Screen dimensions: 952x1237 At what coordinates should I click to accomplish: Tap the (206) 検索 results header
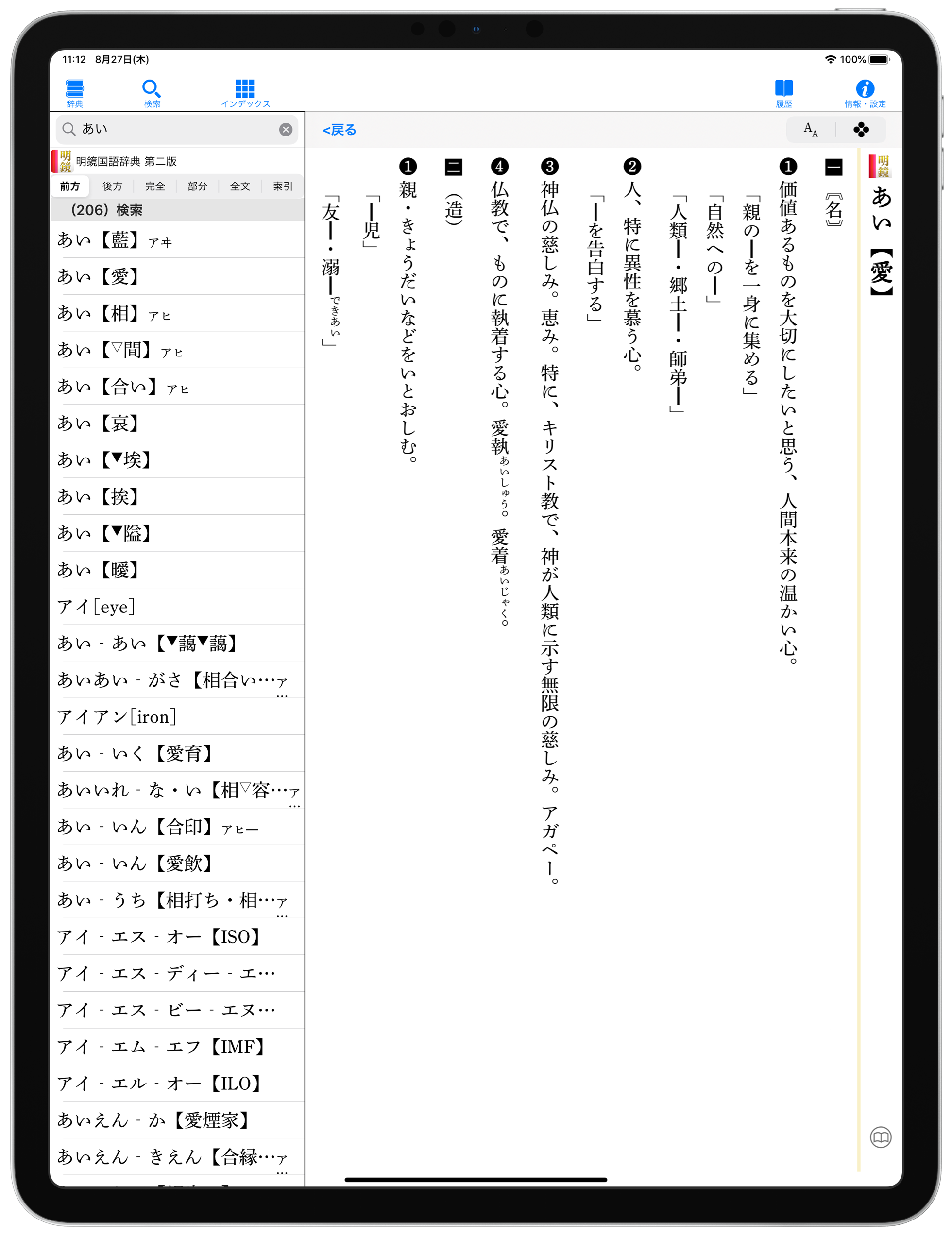106,210
